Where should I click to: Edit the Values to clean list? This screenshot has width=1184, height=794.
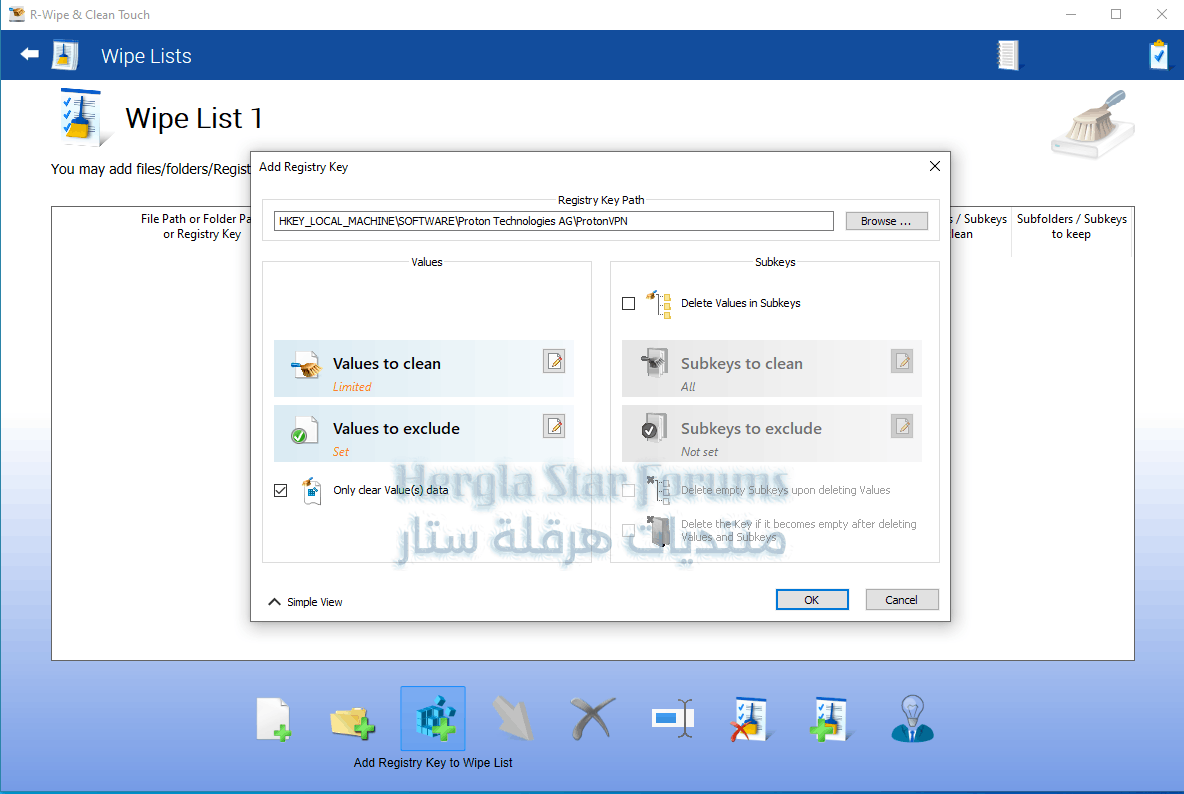coord(554,361)
